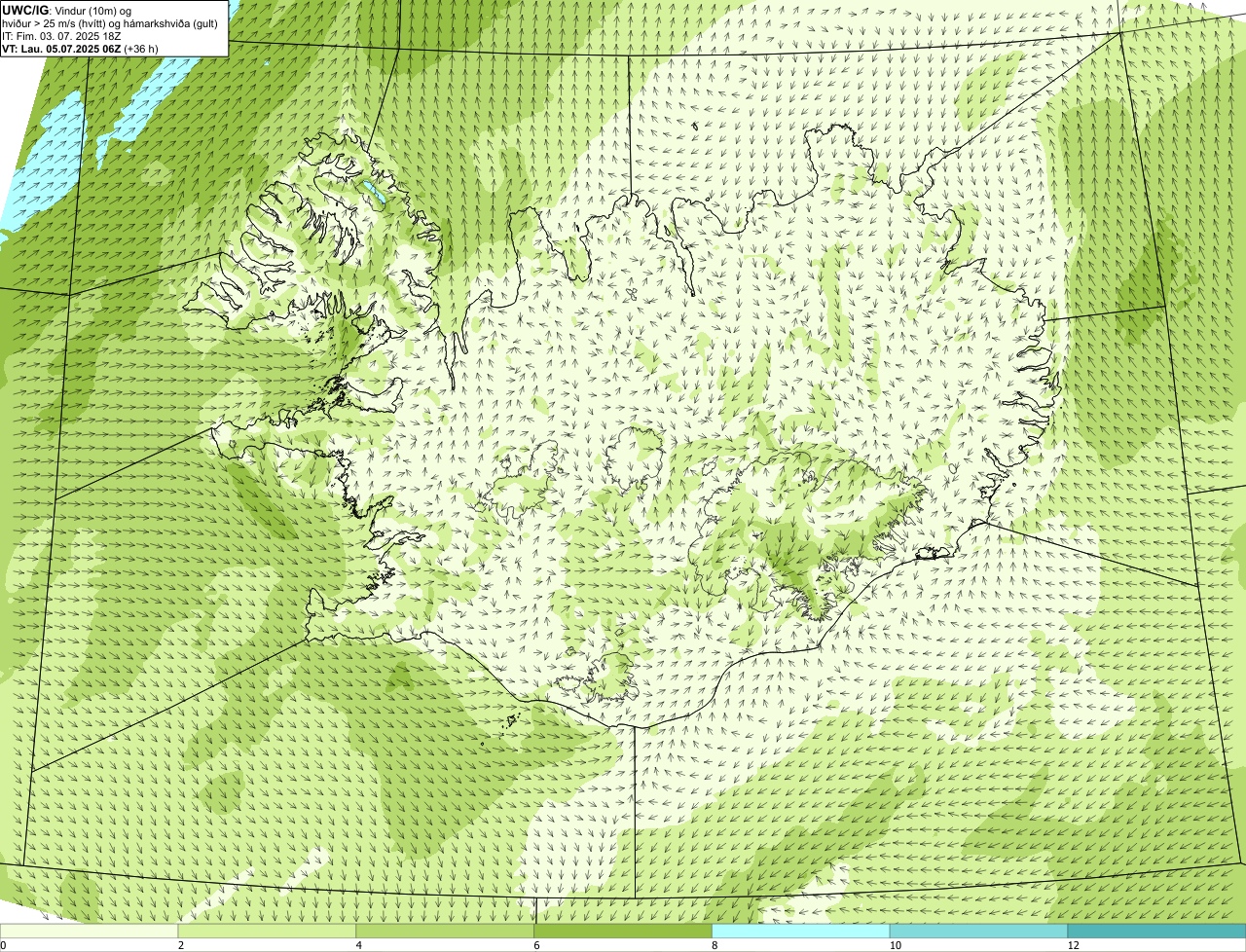Click the "UWC/IG: Vindur (10m) og" title line
The height and width of the screenshot is (952, 1246).
(67, 11)
